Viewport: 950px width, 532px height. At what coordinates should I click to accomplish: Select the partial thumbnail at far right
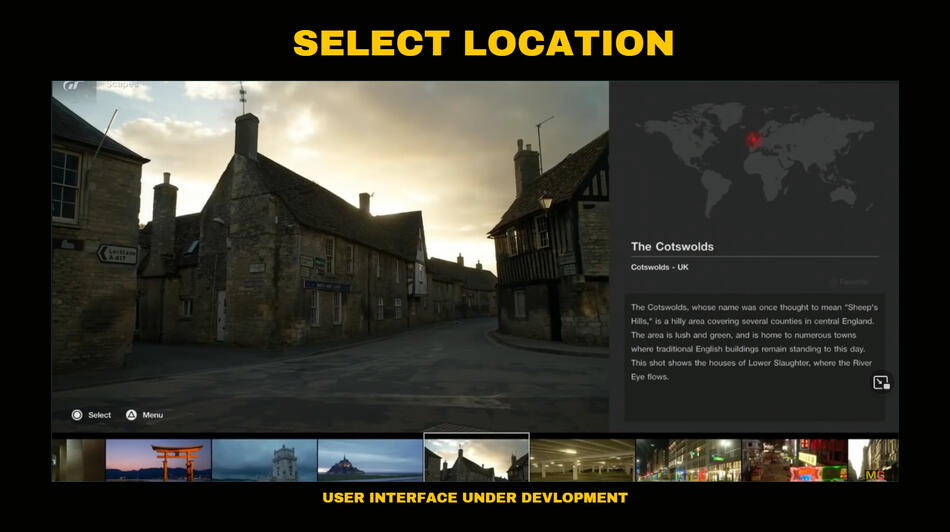(873, 460)
